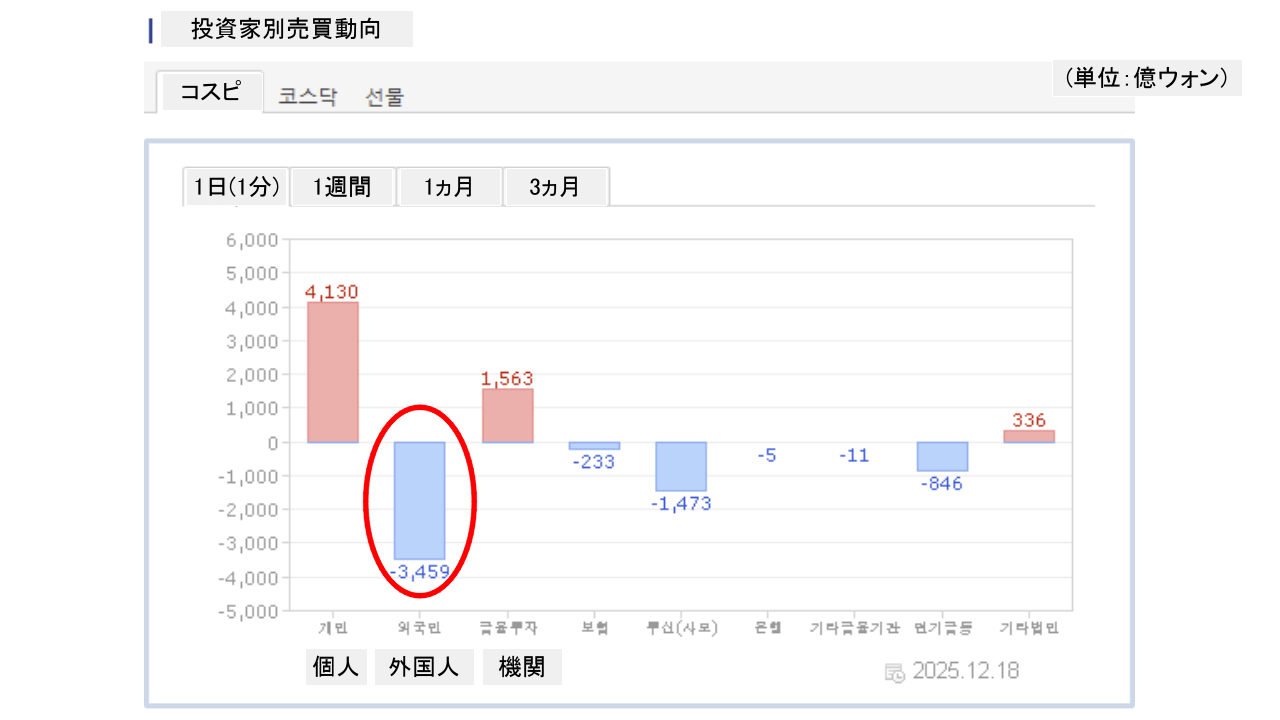1280x720 pixels.
Task: Click the 2025.12.18 date text
Action: (965, 671)
